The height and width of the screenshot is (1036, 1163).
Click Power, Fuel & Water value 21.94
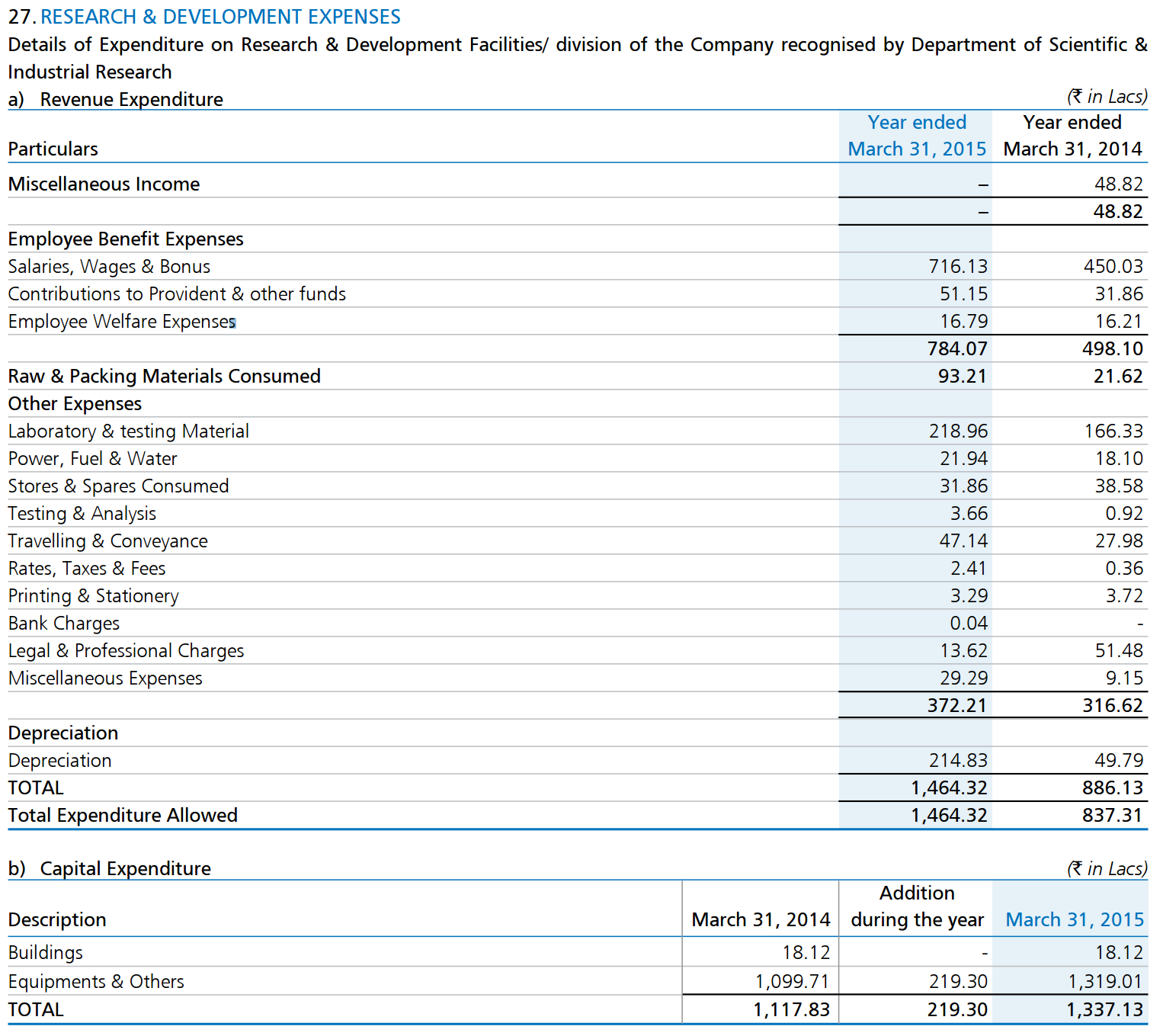[963, 458]
